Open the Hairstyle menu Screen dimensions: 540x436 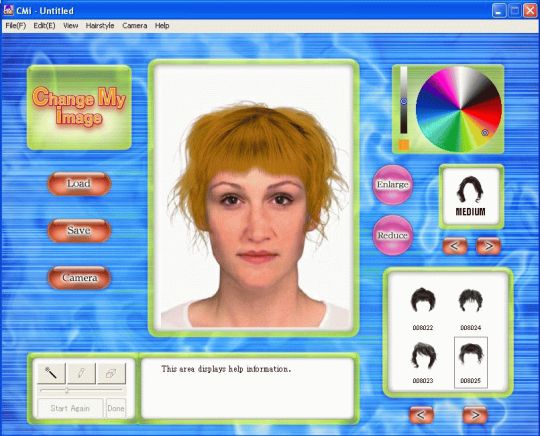(100, 25)
